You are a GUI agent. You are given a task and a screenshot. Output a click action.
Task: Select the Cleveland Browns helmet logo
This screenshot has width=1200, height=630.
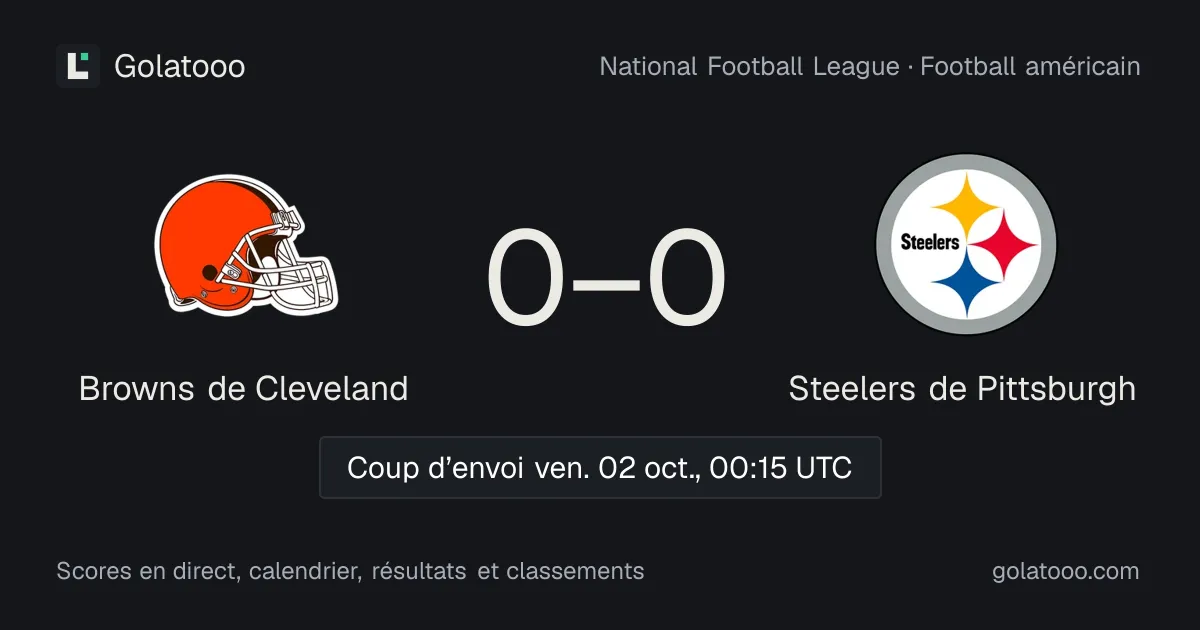[x=246, y=244]
